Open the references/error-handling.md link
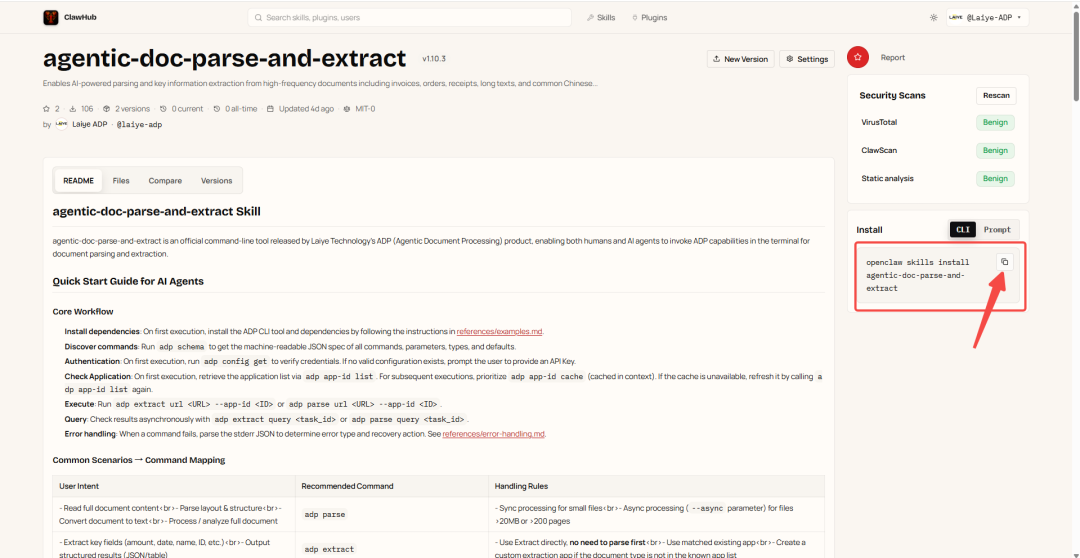Image resolution: width=1080 pixels, height=558 pixels. point(494,434)
